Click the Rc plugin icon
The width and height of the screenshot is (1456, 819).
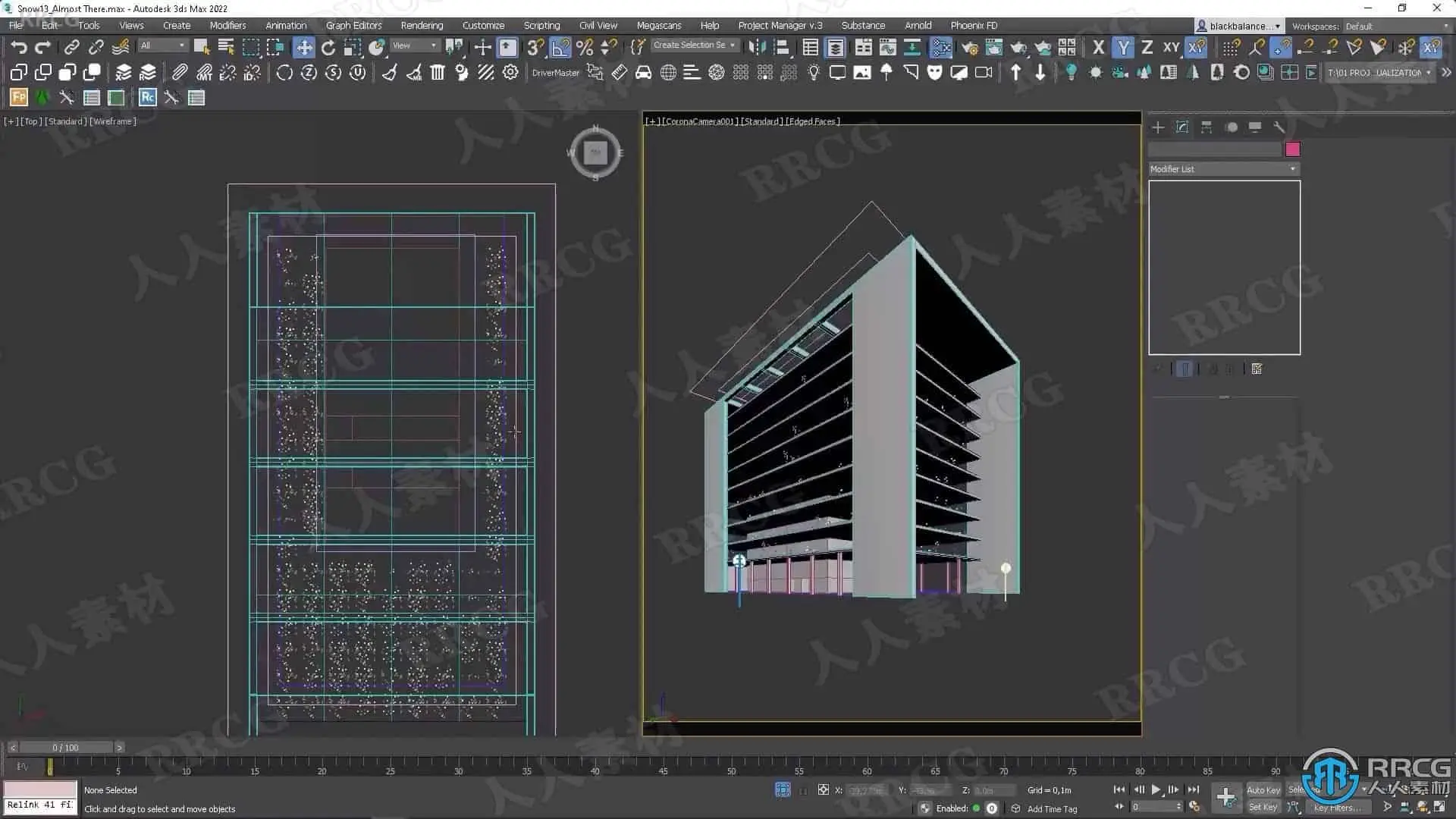(x=148, y=98)
